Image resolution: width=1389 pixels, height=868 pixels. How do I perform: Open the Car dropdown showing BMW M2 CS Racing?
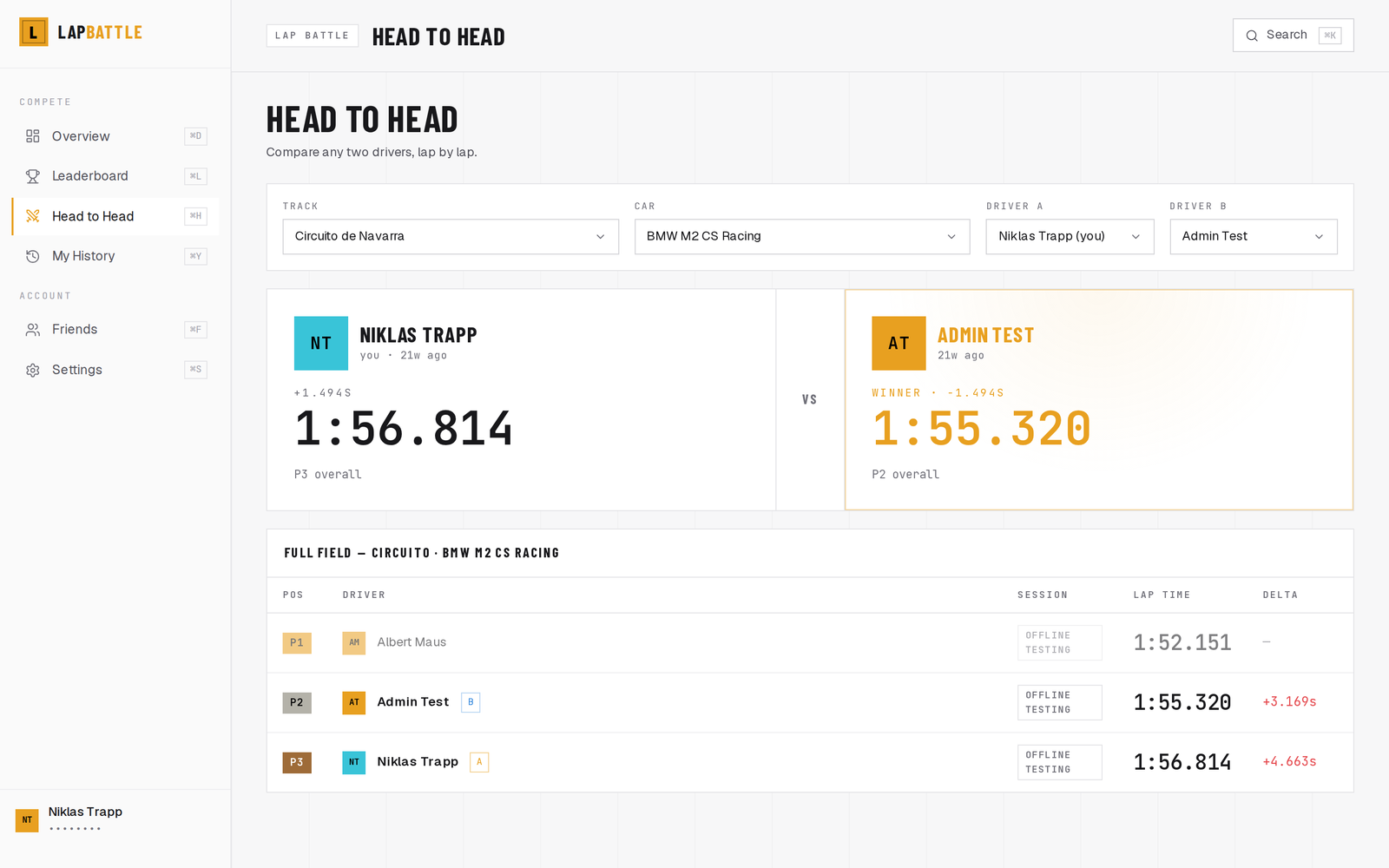click(802, 237)
